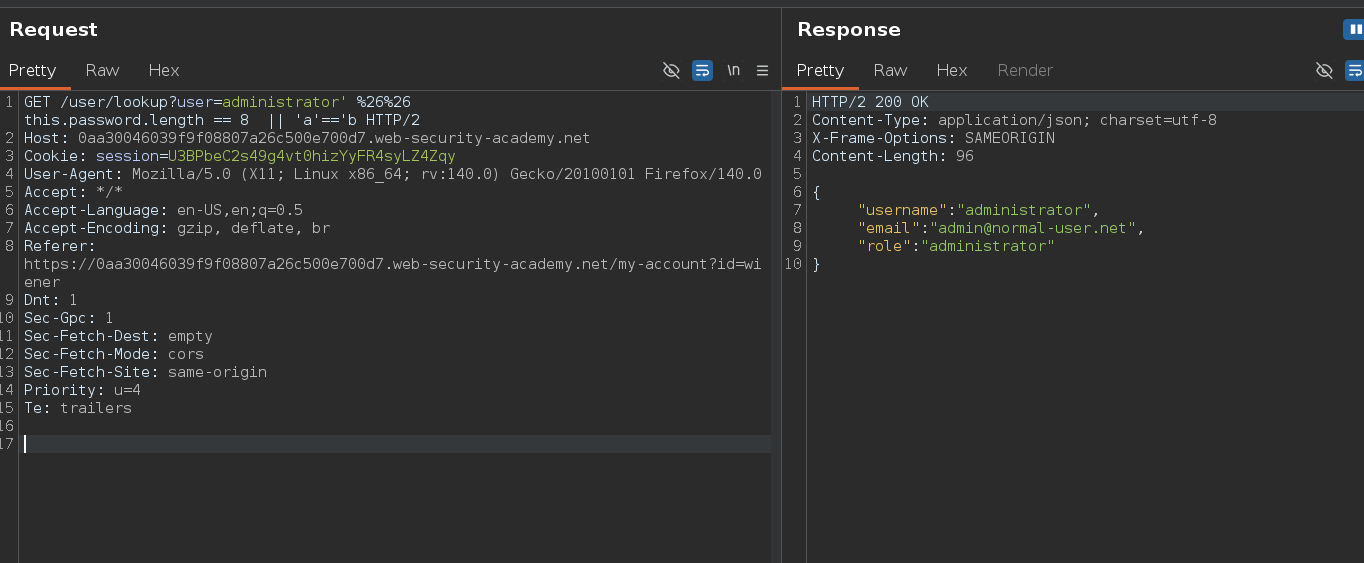
Task: Click the session cookie value
Action: pyautogui.click(x=311, y=156)
